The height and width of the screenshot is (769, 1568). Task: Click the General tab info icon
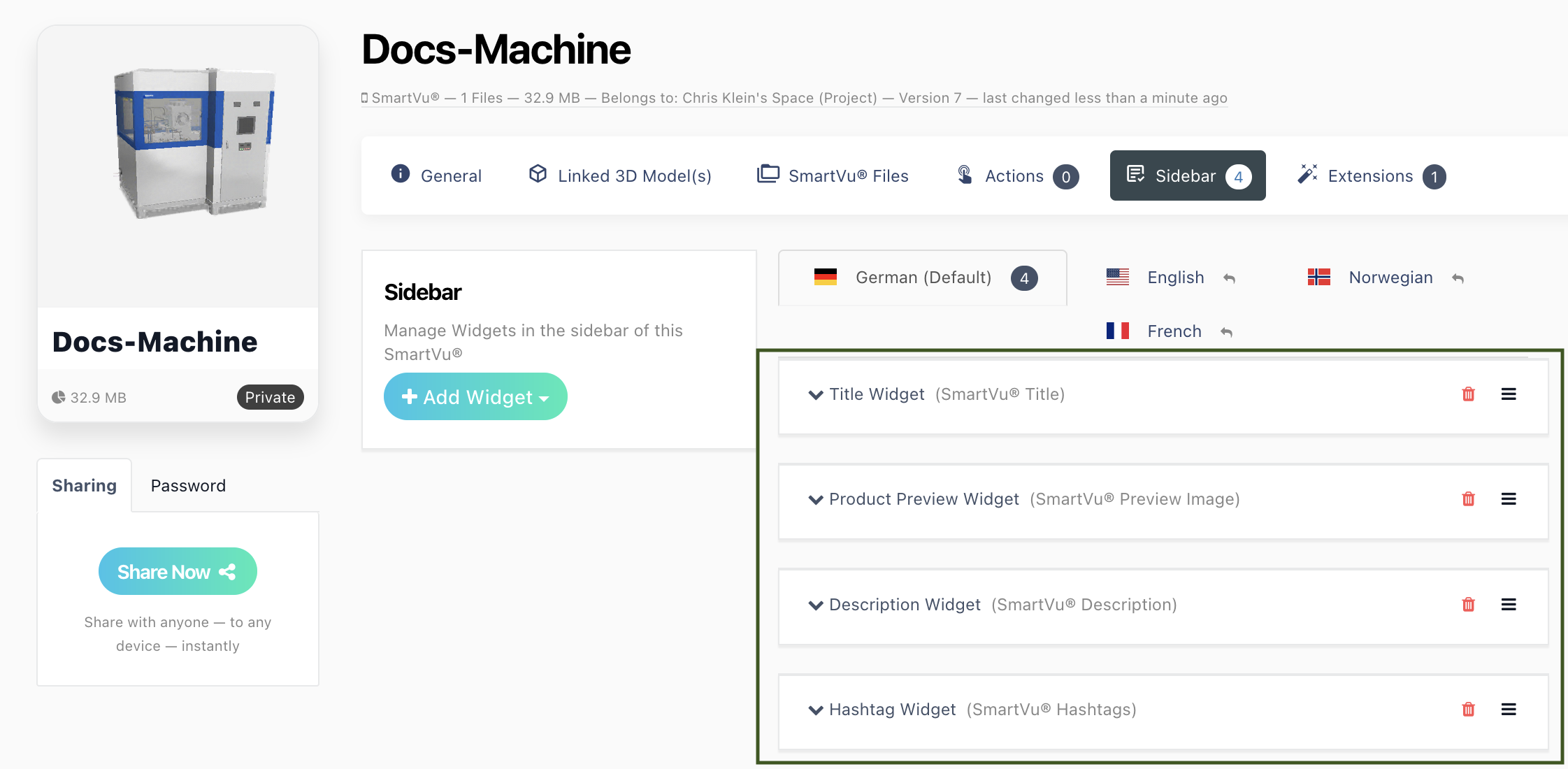(x=401, y=173)
